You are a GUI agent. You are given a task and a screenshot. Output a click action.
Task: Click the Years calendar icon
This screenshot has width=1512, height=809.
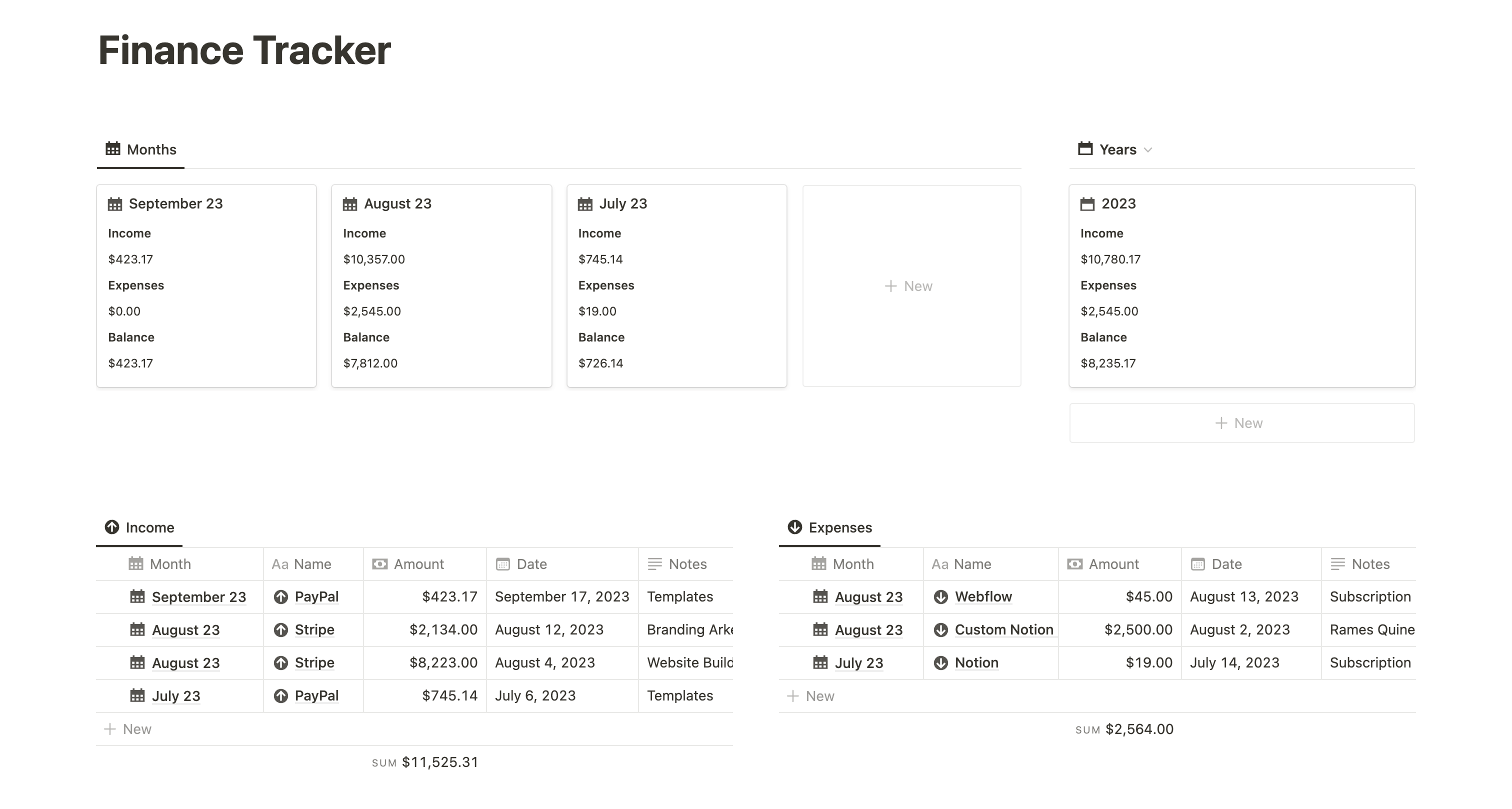point(1084,149)
